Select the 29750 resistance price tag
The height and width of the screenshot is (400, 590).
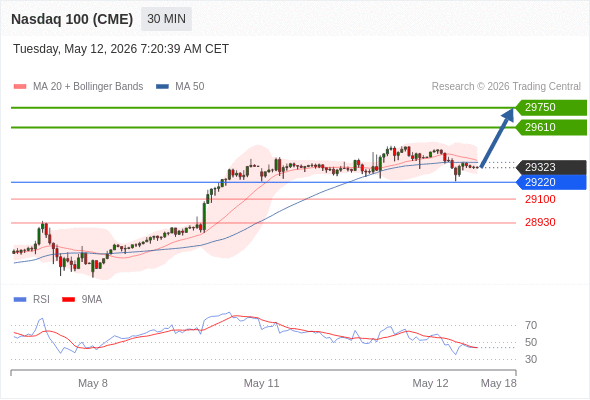(551, 108)
